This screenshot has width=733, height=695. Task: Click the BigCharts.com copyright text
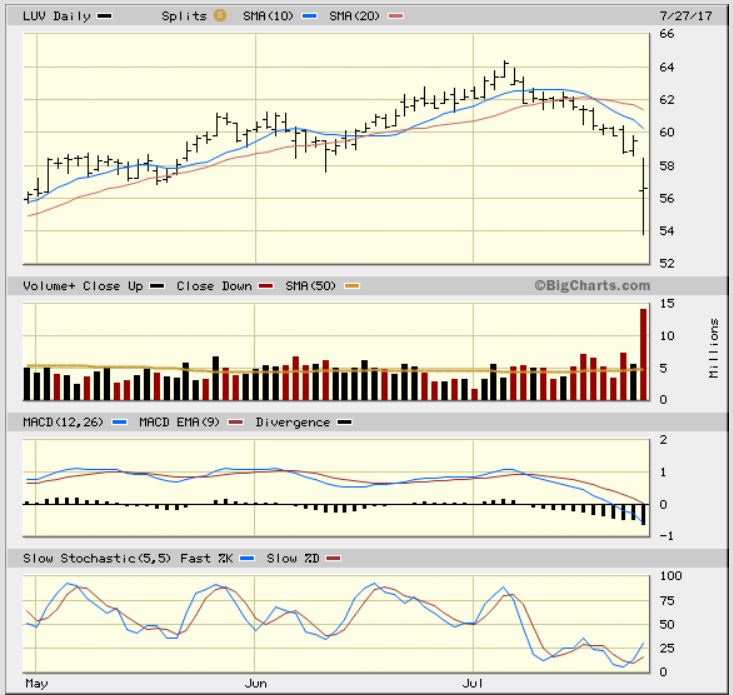click(x=592, y=286)
